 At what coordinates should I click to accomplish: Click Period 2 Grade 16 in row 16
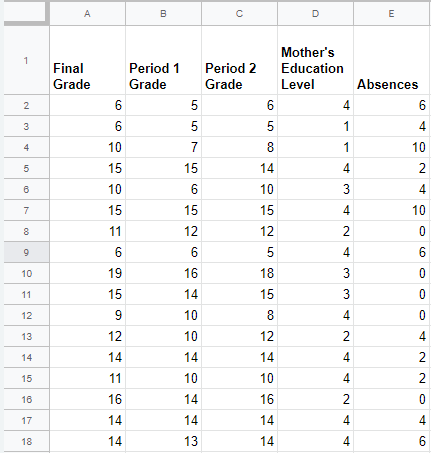coord(239,399)
